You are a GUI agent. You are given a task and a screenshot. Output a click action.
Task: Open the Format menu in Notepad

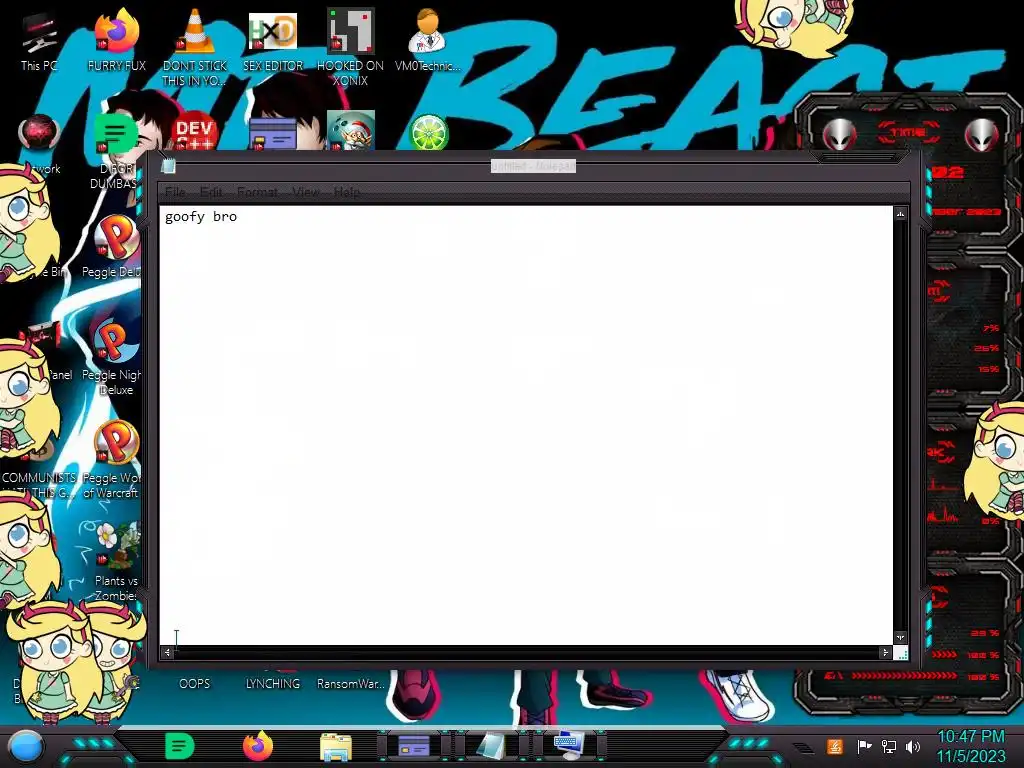coord(257,192)
